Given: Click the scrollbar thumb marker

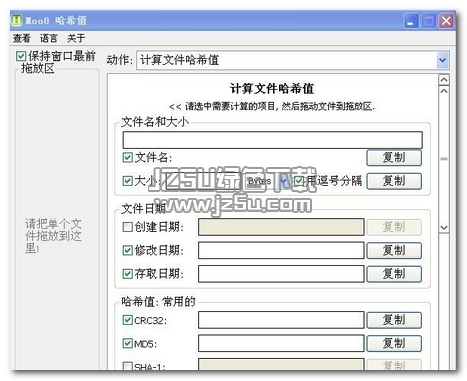Looking at the screenshot, I should (444, 159).
